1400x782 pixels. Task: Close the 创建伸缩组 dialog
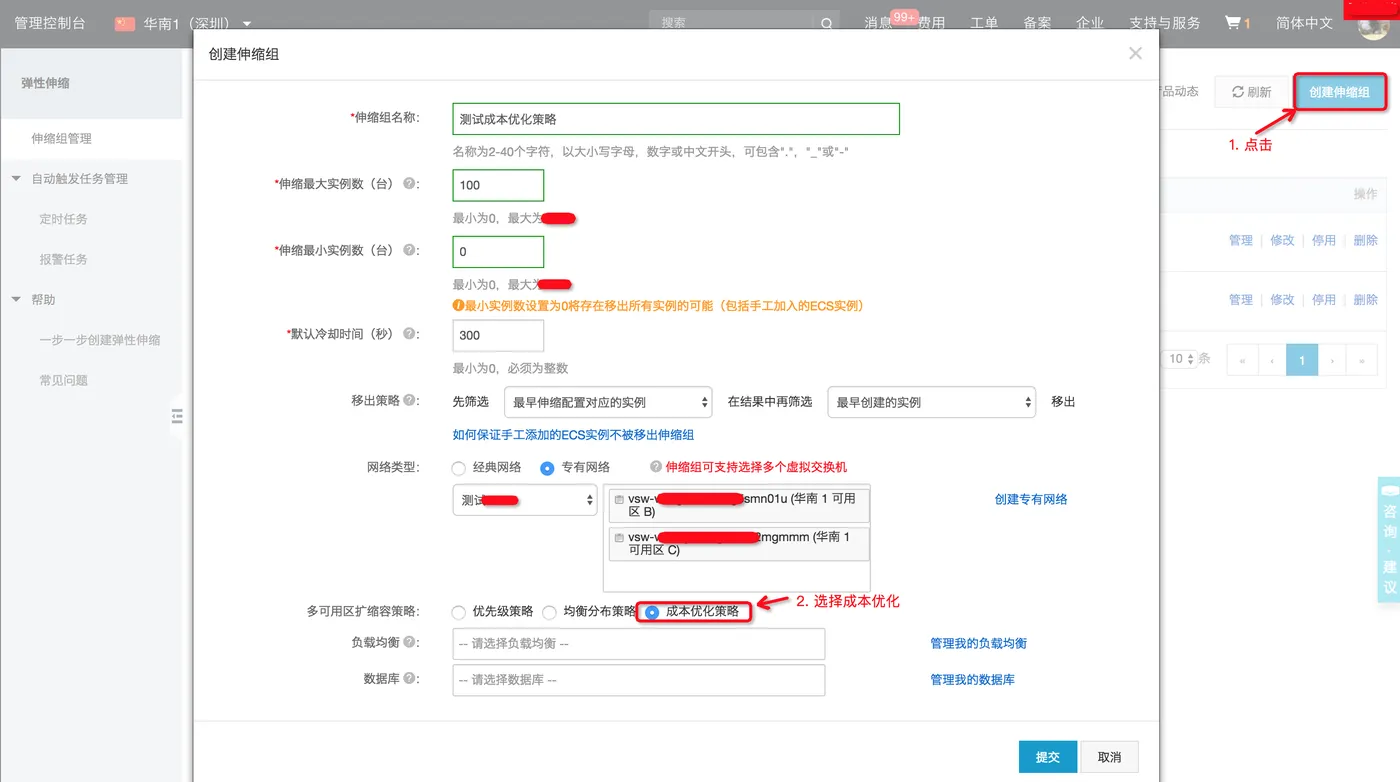[1135, 53]
